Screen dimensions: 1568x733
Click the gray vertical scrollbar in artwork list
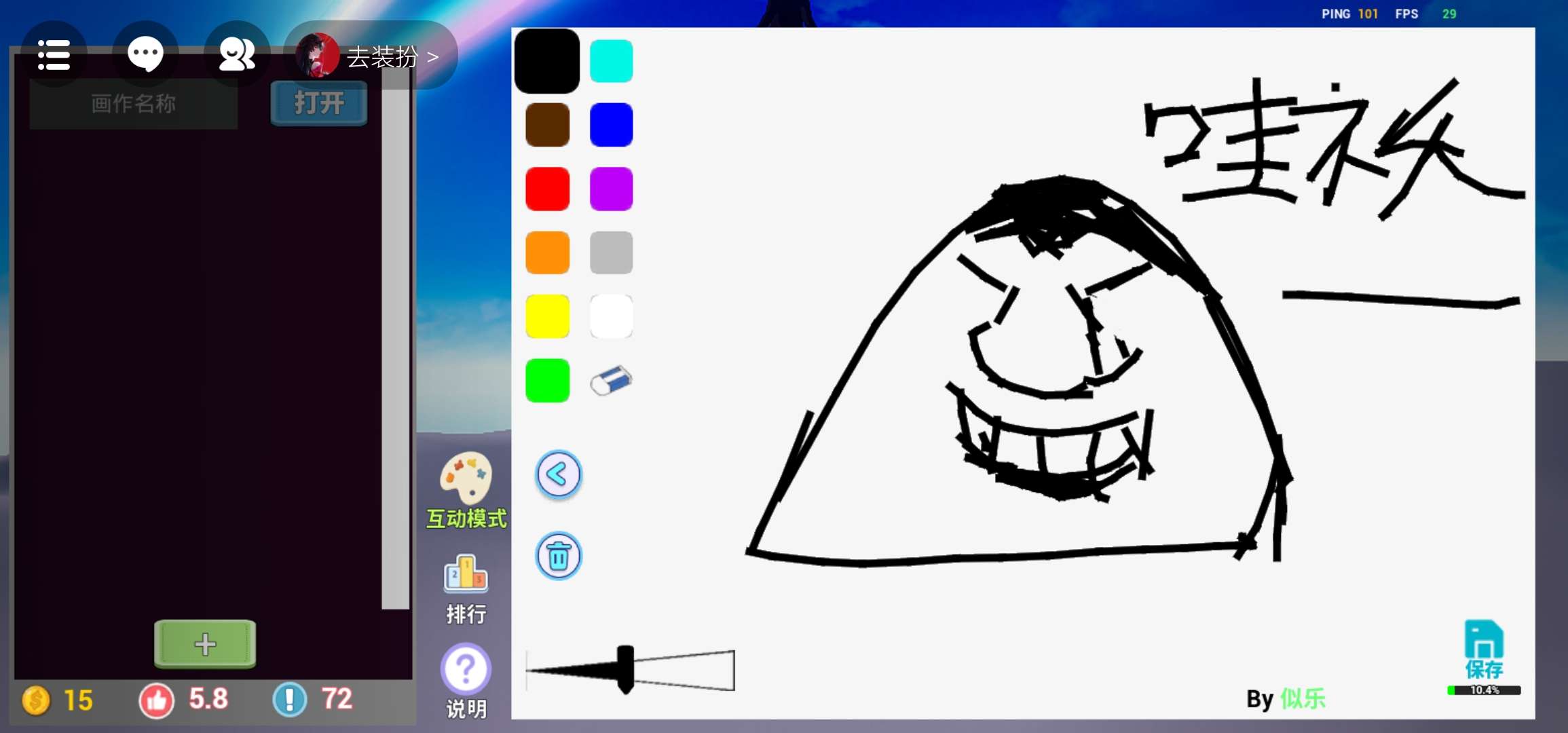point(395,339)
